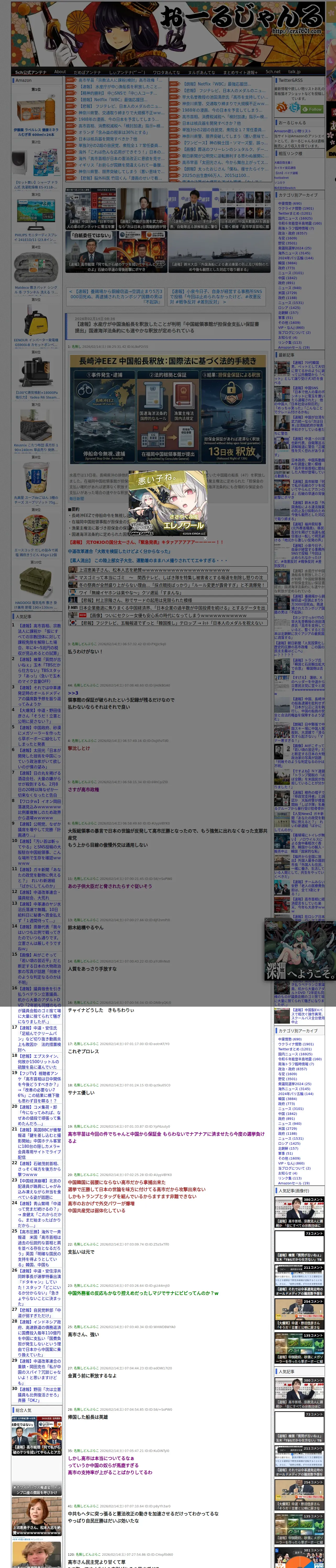The width and height of the screenshot is (336, 1568).
Task: Open headline thumbnail 鈴木大臣「外国漁船による違法操業の防止」
Action: point(219,251)
